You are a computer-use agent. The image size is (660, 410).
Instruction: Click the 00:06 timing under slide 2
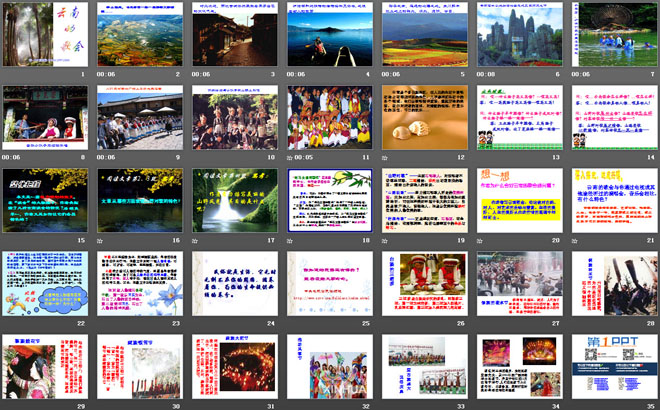(x=107, y=74)
